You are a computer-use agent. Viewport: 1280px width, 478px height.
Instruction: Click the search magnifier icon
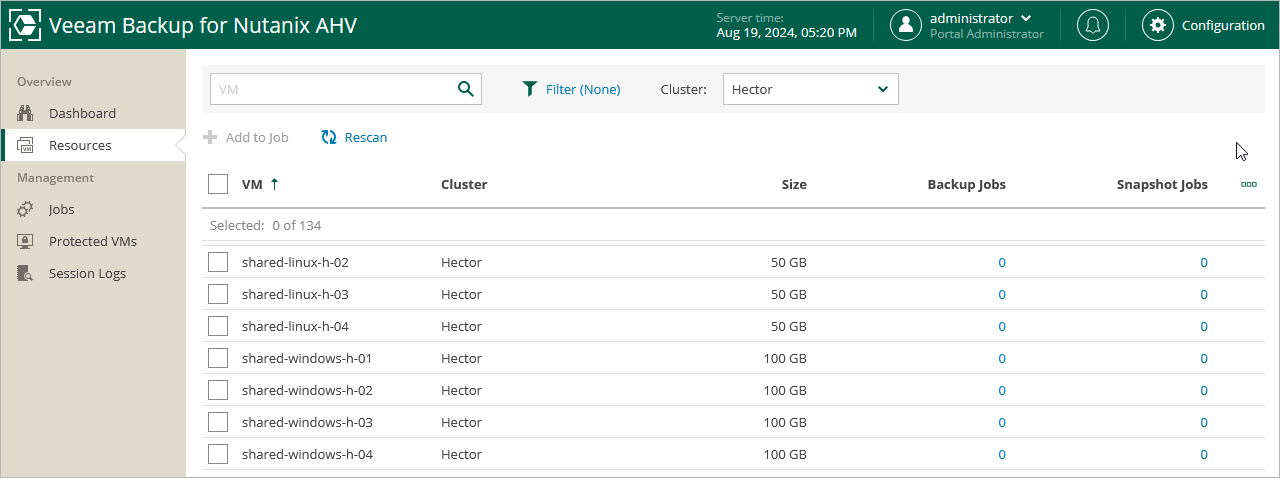click(x=465, y=89)
